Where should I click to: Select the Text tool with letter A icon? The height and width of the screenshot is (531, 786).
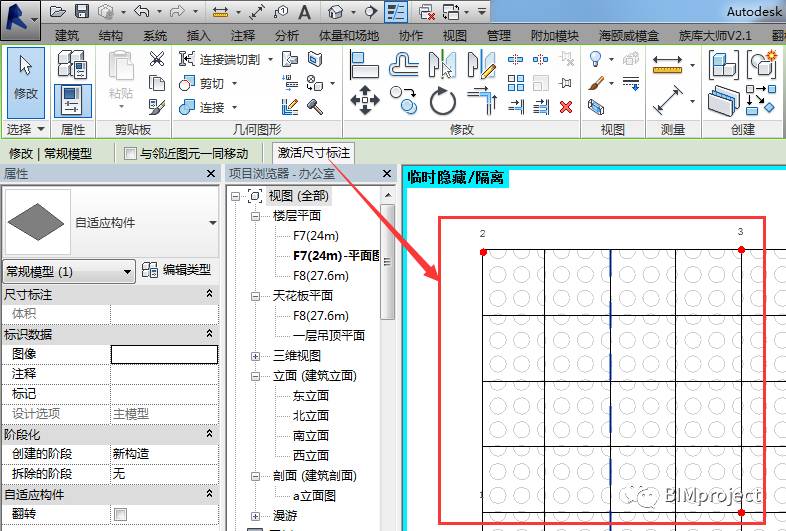click(x=304, y=12)
